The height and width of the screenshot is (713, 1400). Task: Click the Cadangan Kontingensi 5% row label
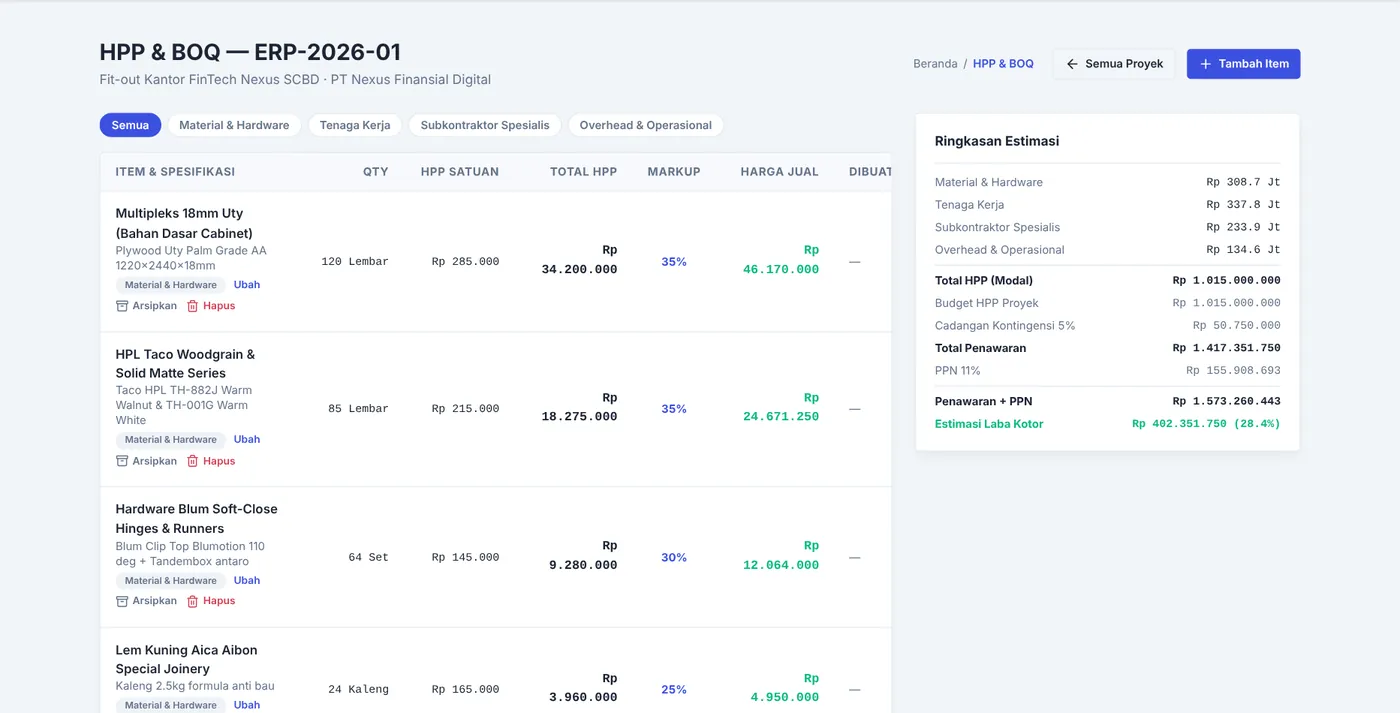pos(1005,326)
